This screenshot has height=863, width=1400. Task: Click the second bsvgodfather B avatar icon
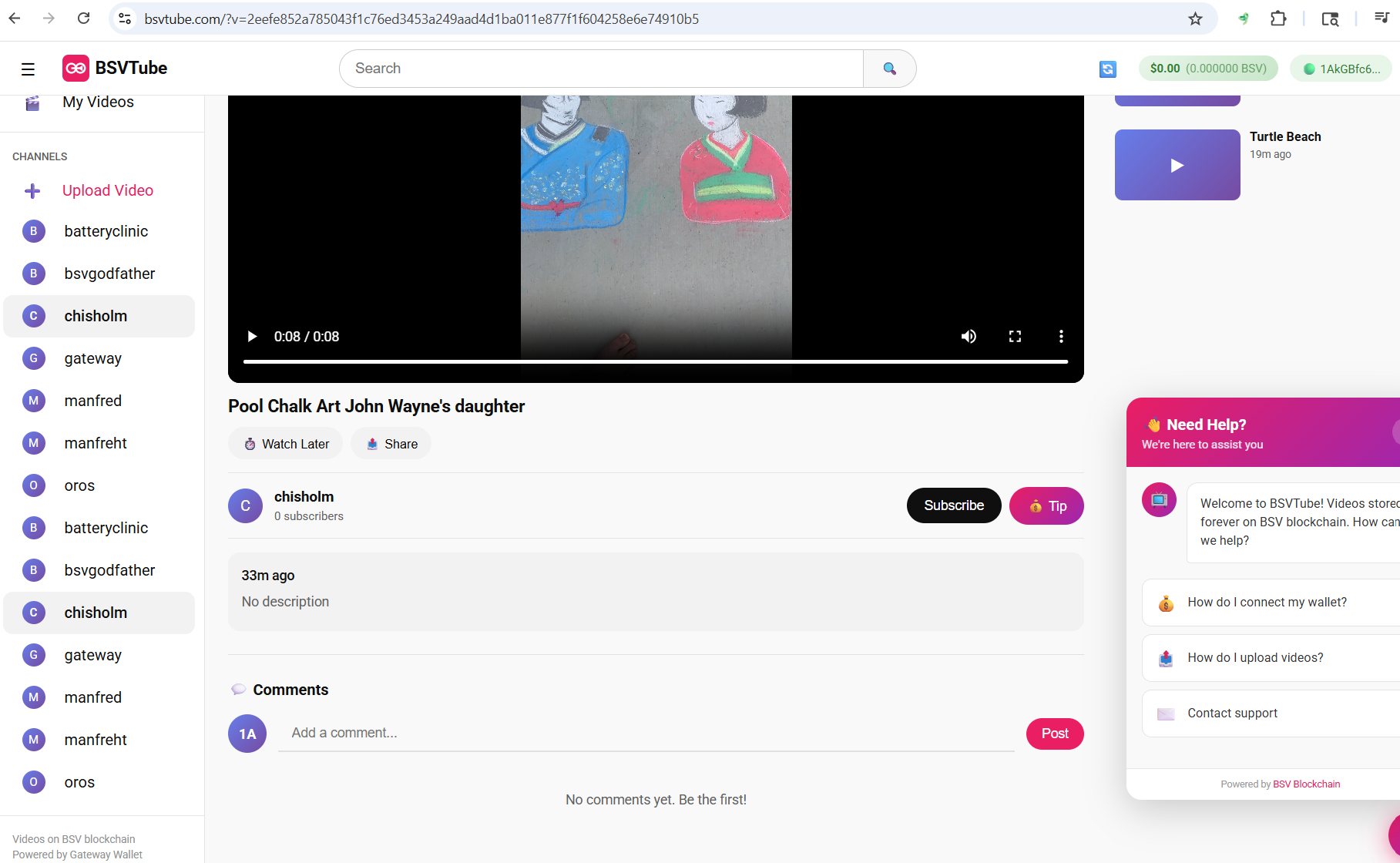point(33,570)
